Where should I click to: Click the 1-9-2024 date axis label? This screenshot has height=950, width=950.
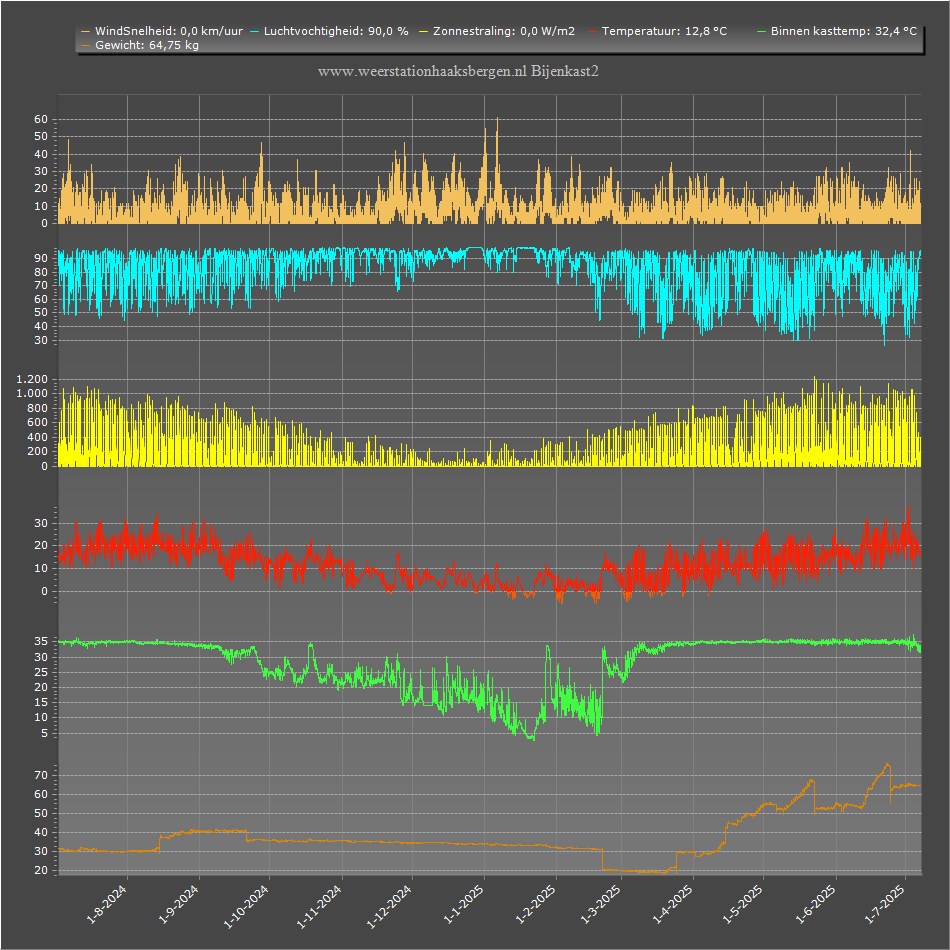(178, 904)
